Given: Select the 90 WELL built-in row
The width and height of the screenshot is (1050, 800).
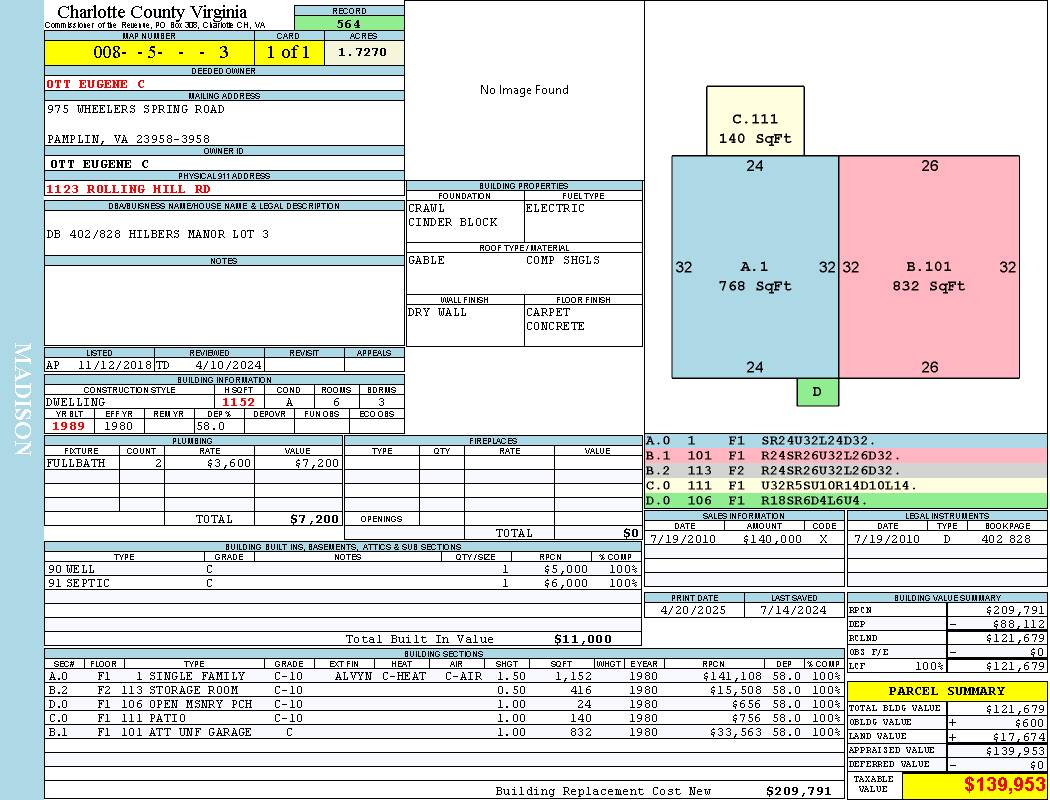Looking at the screenshot, I should tap(342, 570).
